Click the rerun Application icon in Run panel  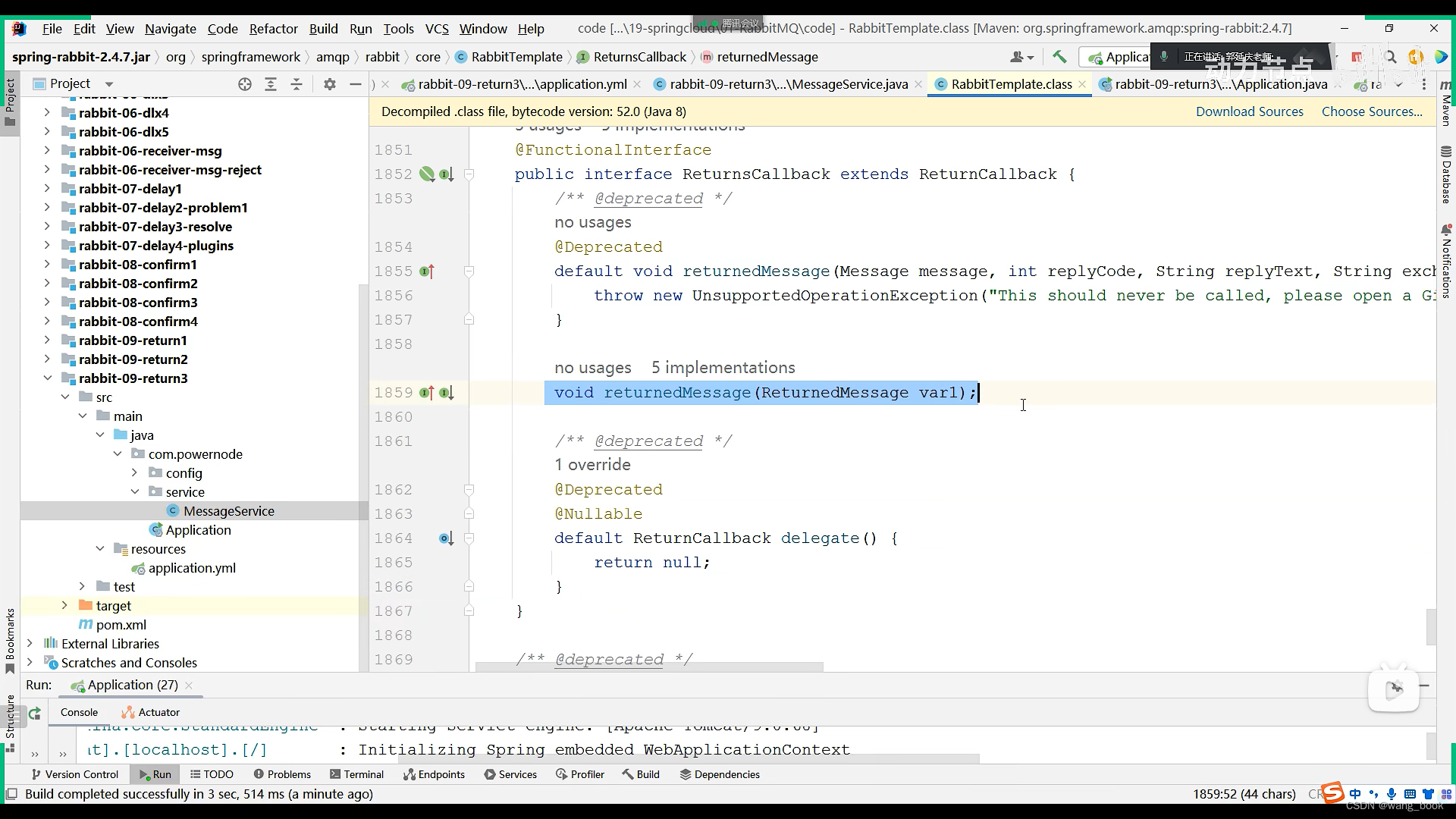pyautogui.click(x=35, y=713)
